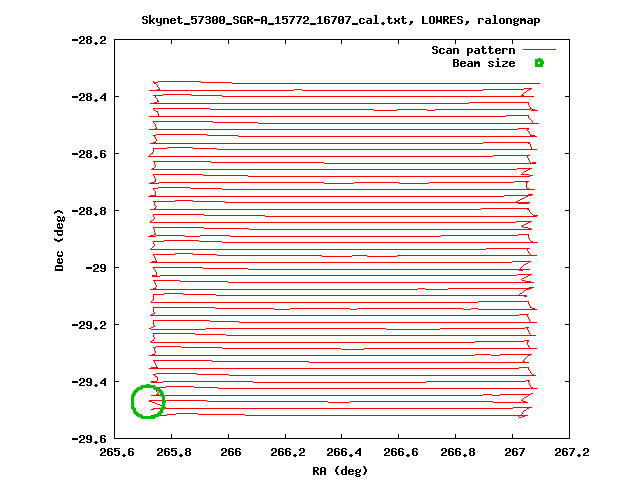Click x-axis tick label 266
This screenshot has height=480, width=640.
pyautogui.click(x=231, y=452)
